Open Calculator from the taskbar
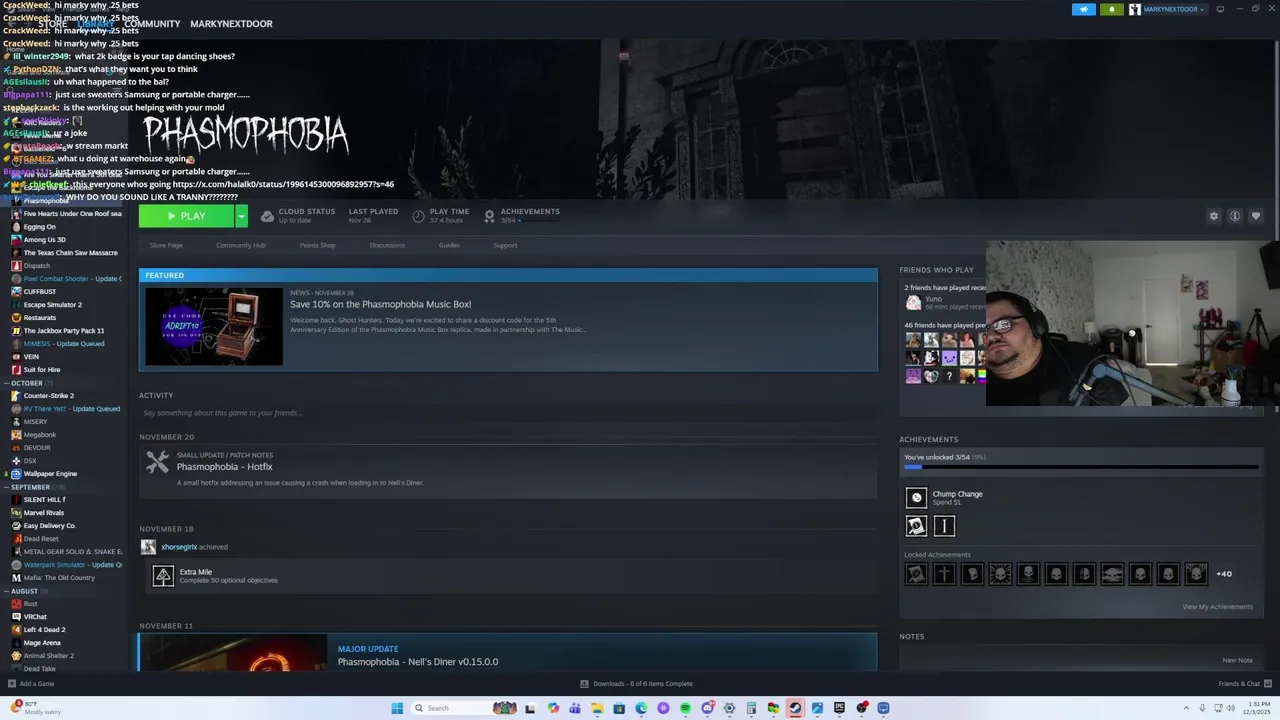 [x=751, y=708]
